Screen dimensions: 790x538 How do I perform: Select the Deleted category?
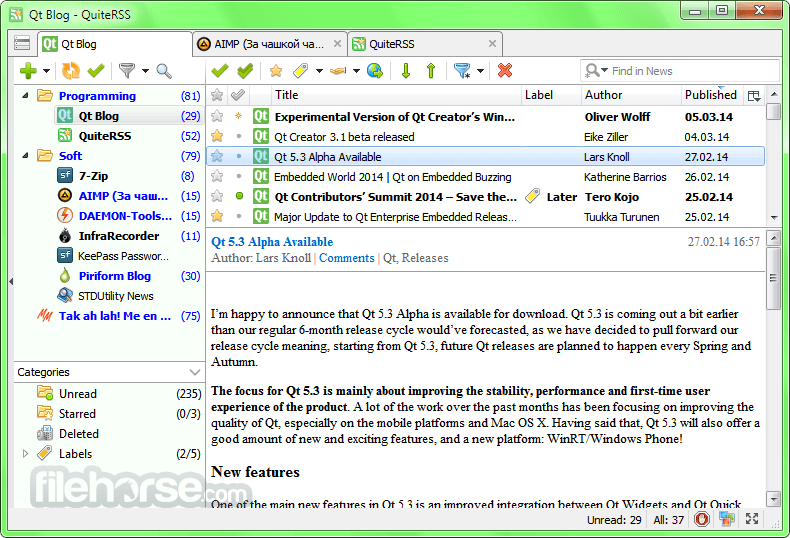coord(109,434)
